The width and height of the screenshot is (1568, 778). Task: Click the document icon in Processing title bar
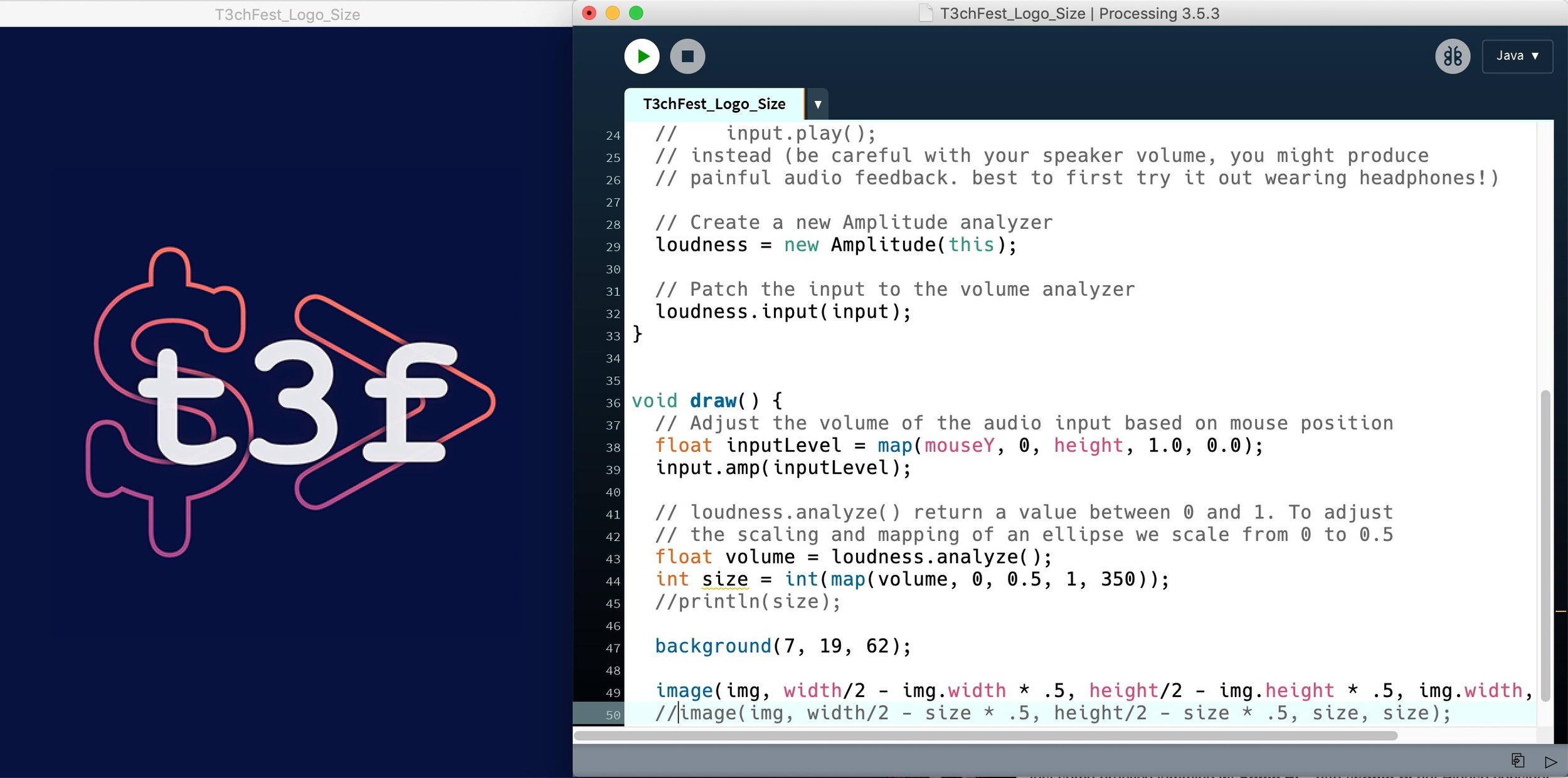click(926, 13)
